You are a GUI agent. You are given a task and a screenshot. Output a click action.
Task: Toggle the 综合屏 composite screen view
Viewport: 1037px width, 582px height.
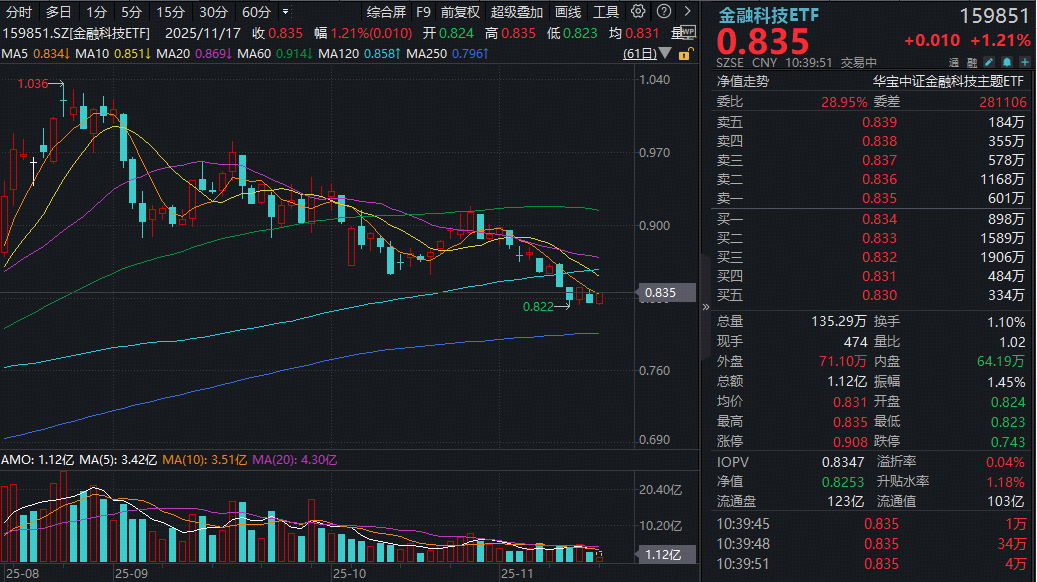386,12
